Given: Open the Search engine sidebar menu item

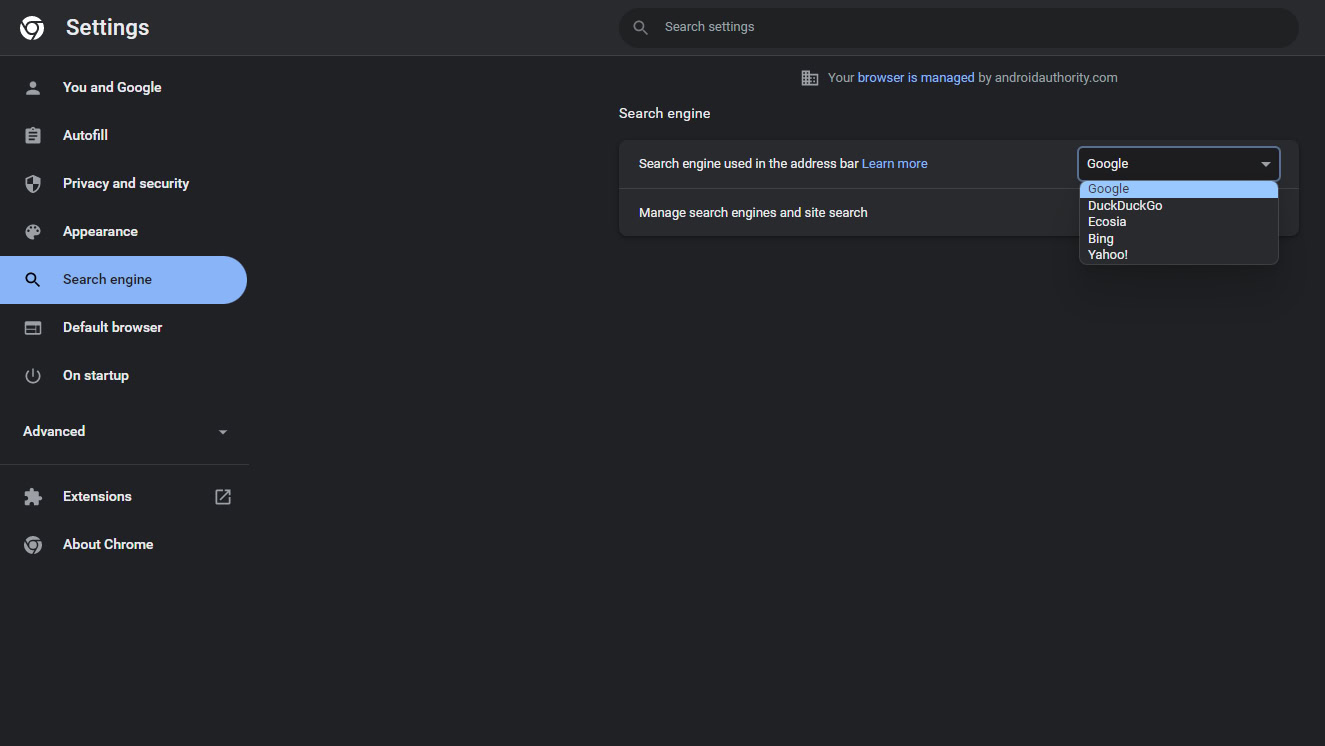Looking at the screenshot, I should [x=108, y=280].
